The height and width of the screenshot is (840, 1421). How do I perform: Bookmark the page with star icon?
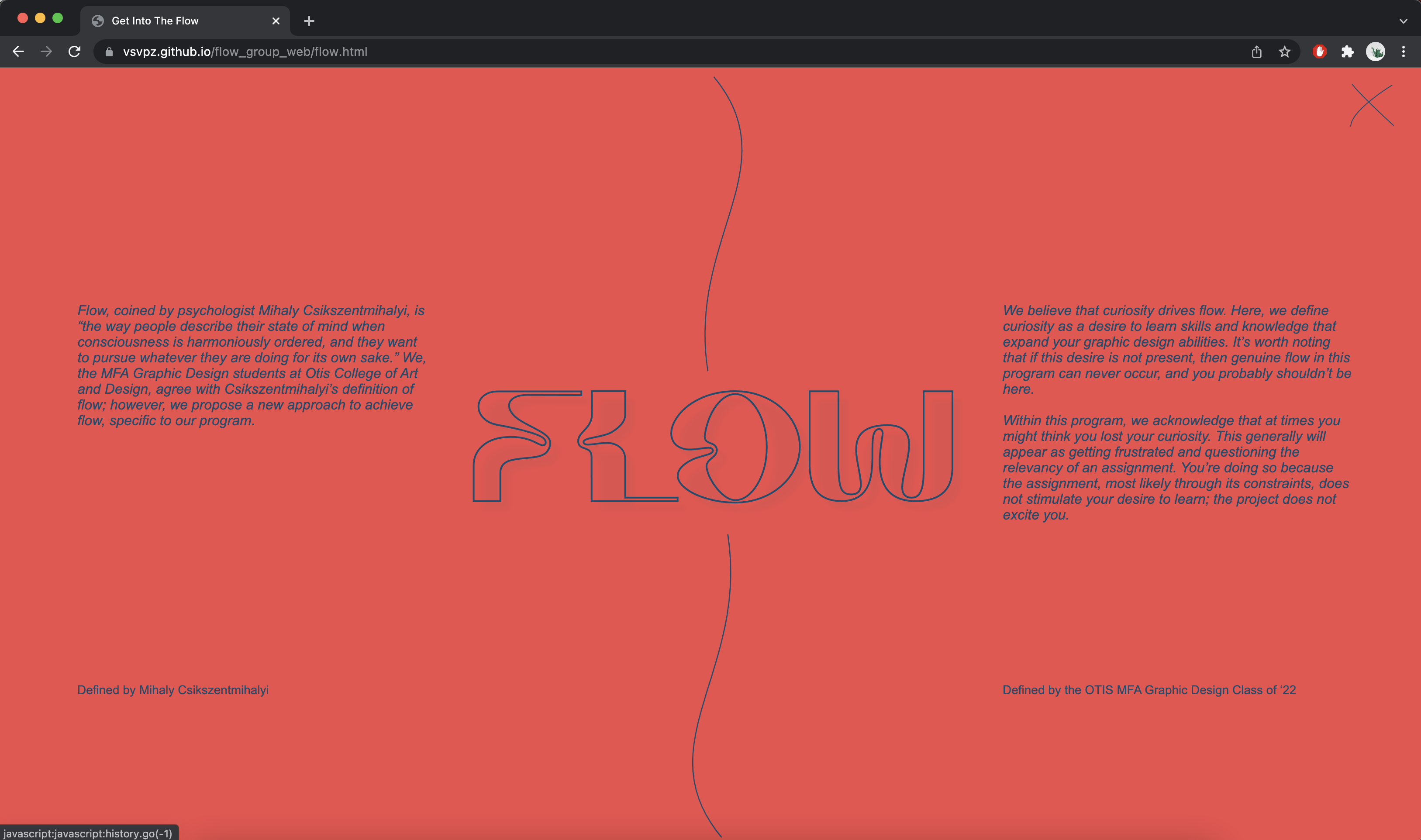1285,52
